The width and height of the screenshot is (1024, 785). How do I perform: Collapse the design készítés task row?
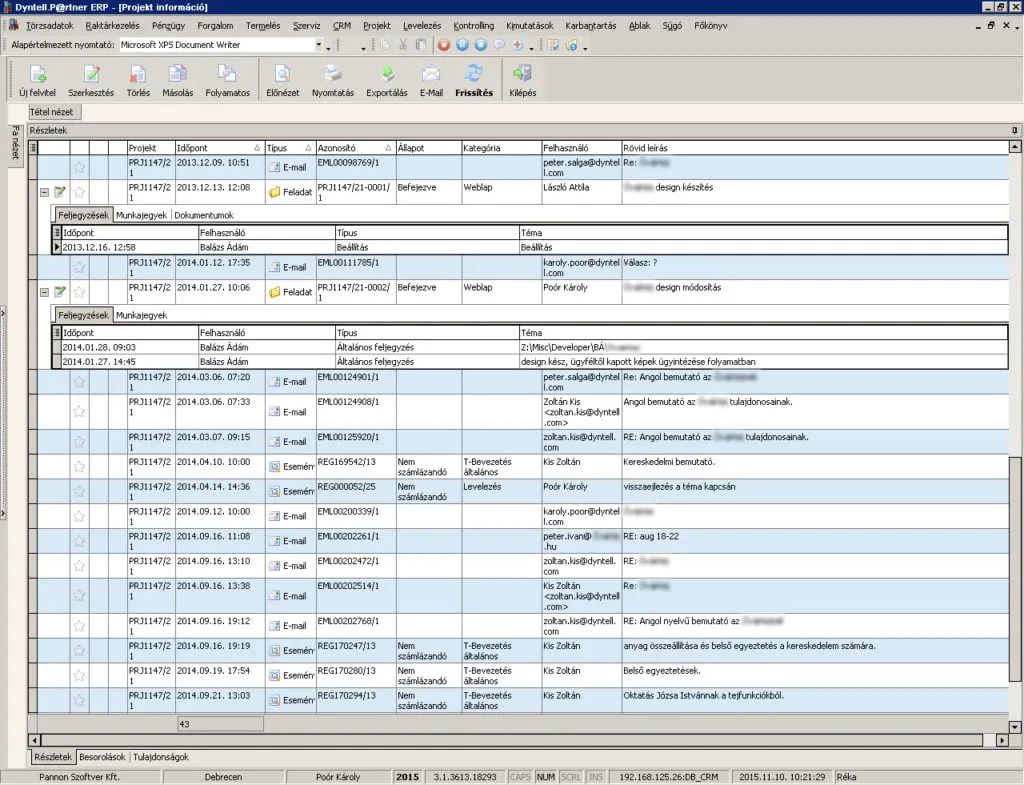click(44, 192)
